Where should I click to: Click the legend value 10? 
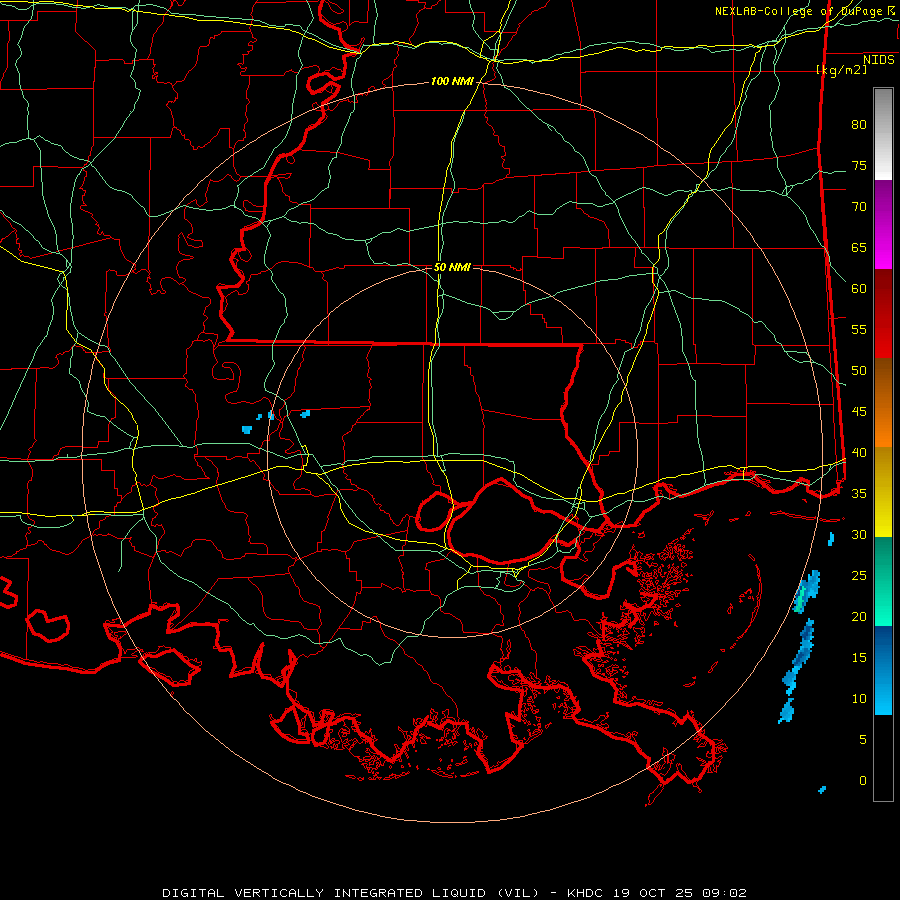[x=859, y=699]
